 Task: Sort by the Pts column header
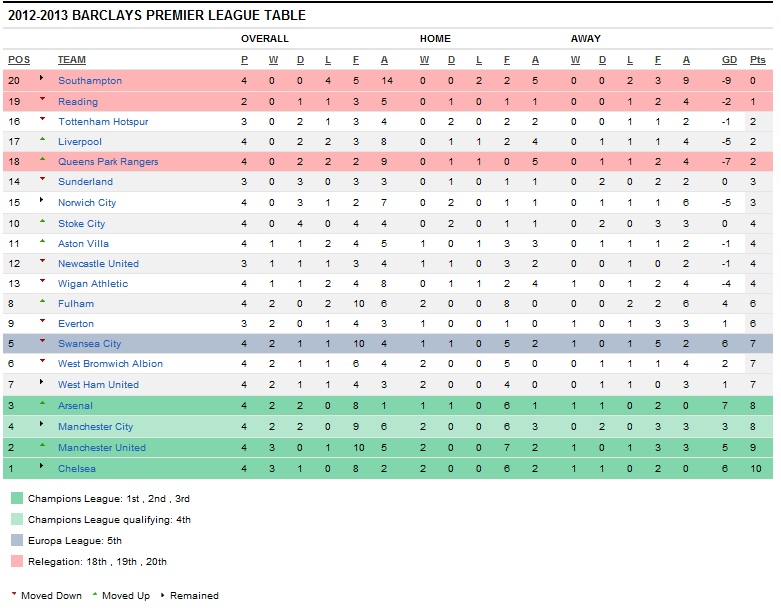tap(757, 60)
